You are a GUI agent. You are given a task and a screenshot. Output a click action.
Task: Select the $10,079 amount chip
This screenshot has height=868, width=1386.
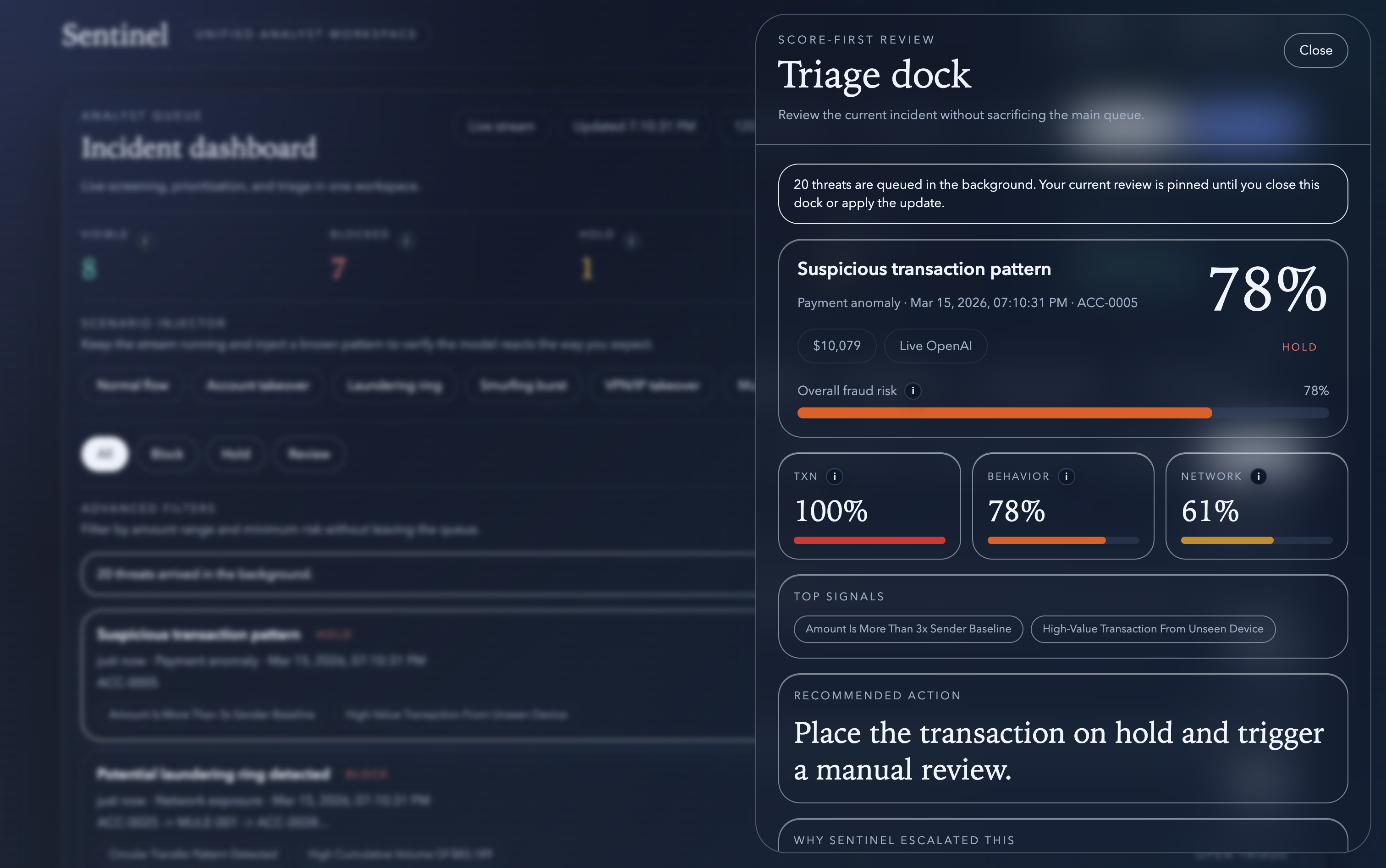point(836,346)
